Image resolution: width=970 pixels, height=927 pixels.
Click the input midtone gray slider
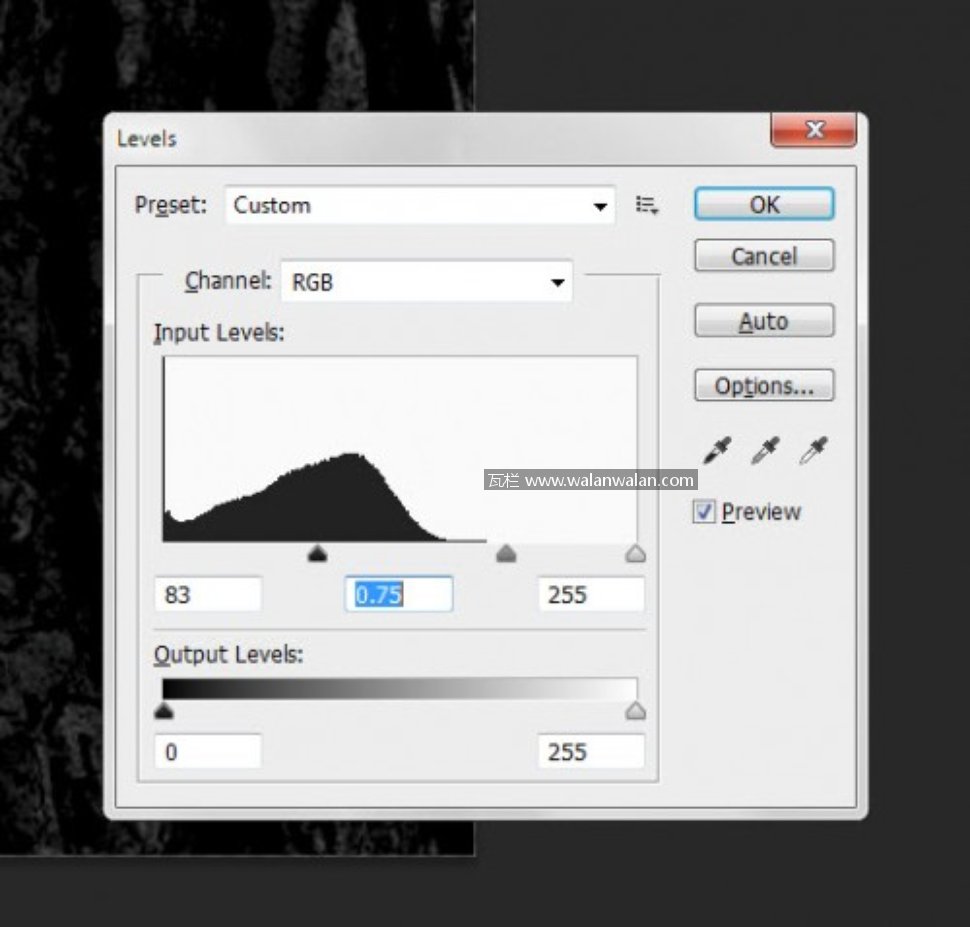point(507,554)
